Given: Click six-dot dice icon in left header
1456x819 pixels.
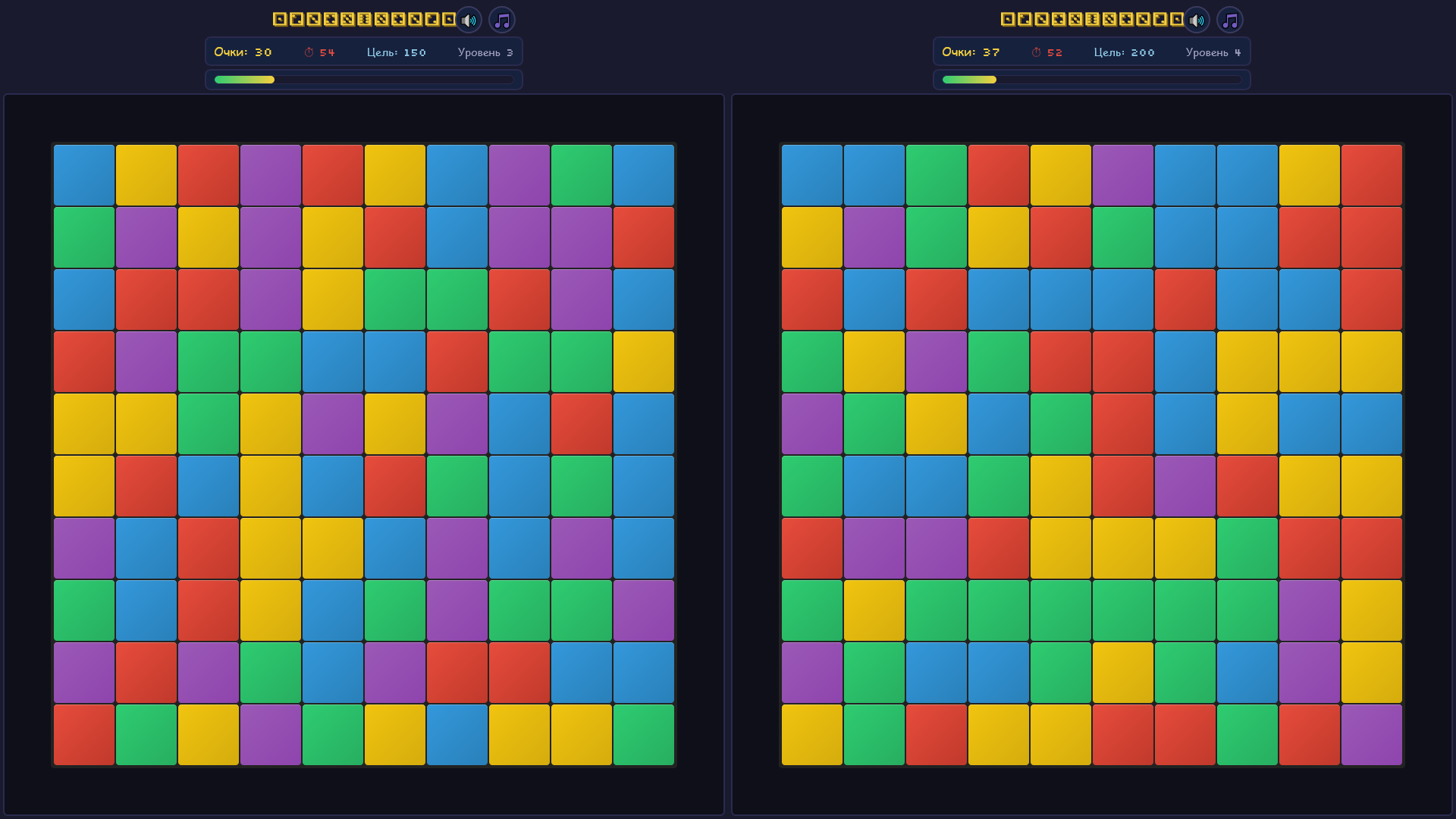Looking at the screenshot, I should [364, 19].
